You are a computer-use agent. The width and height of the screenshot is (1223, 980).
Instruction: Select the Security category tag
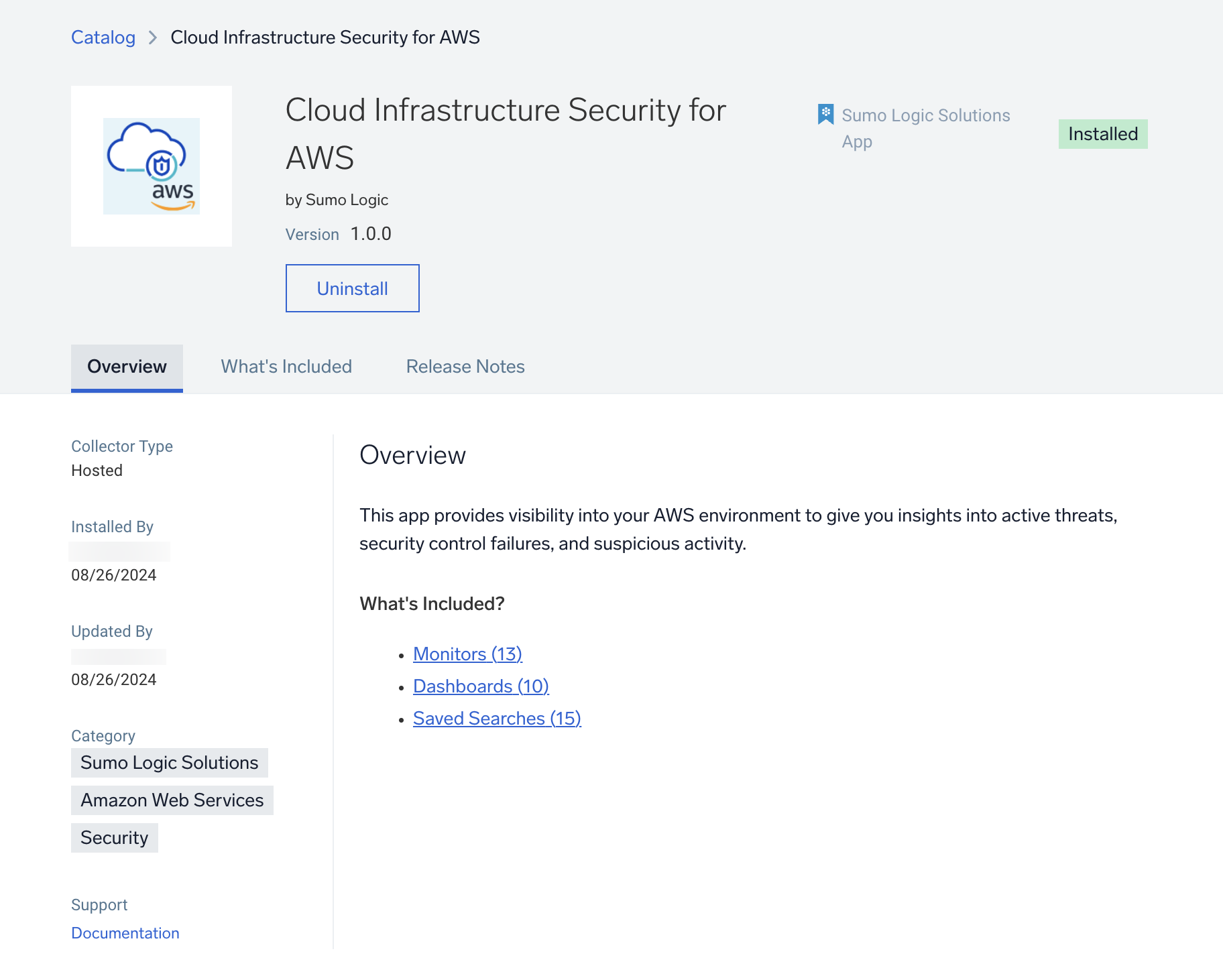click(115, 838)
